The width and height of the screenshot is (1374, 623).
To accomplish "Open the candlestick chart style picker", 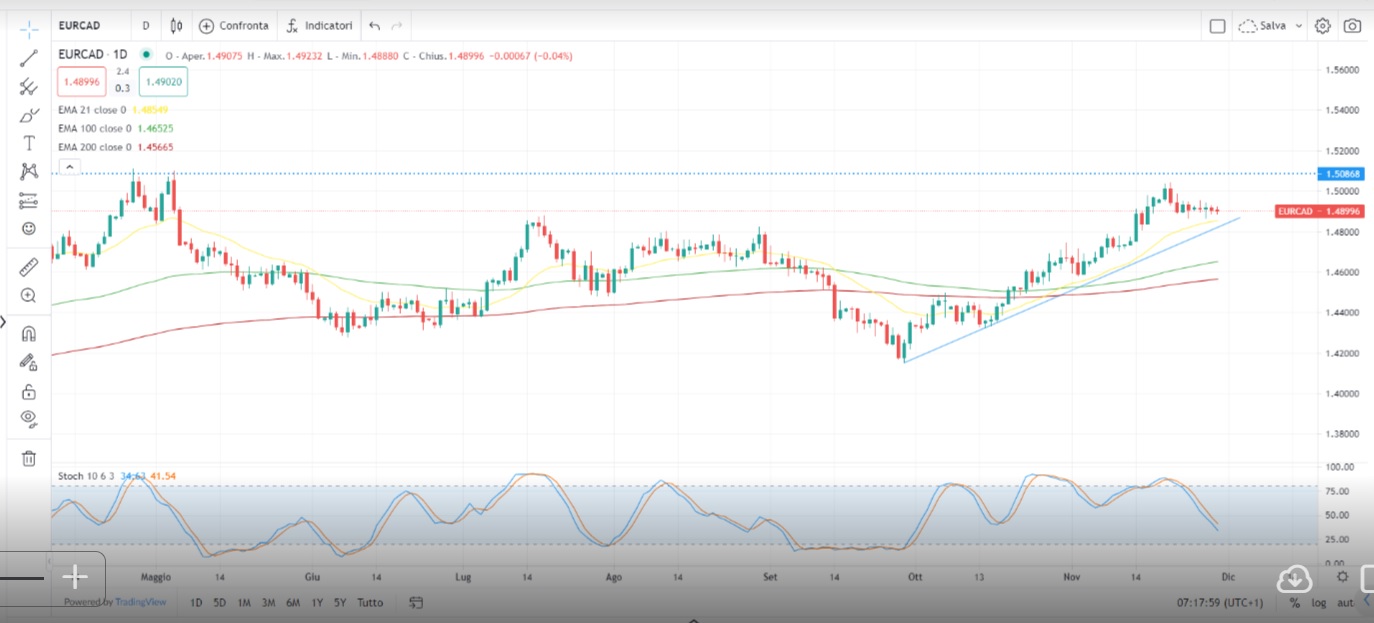I will pos(177,26).
